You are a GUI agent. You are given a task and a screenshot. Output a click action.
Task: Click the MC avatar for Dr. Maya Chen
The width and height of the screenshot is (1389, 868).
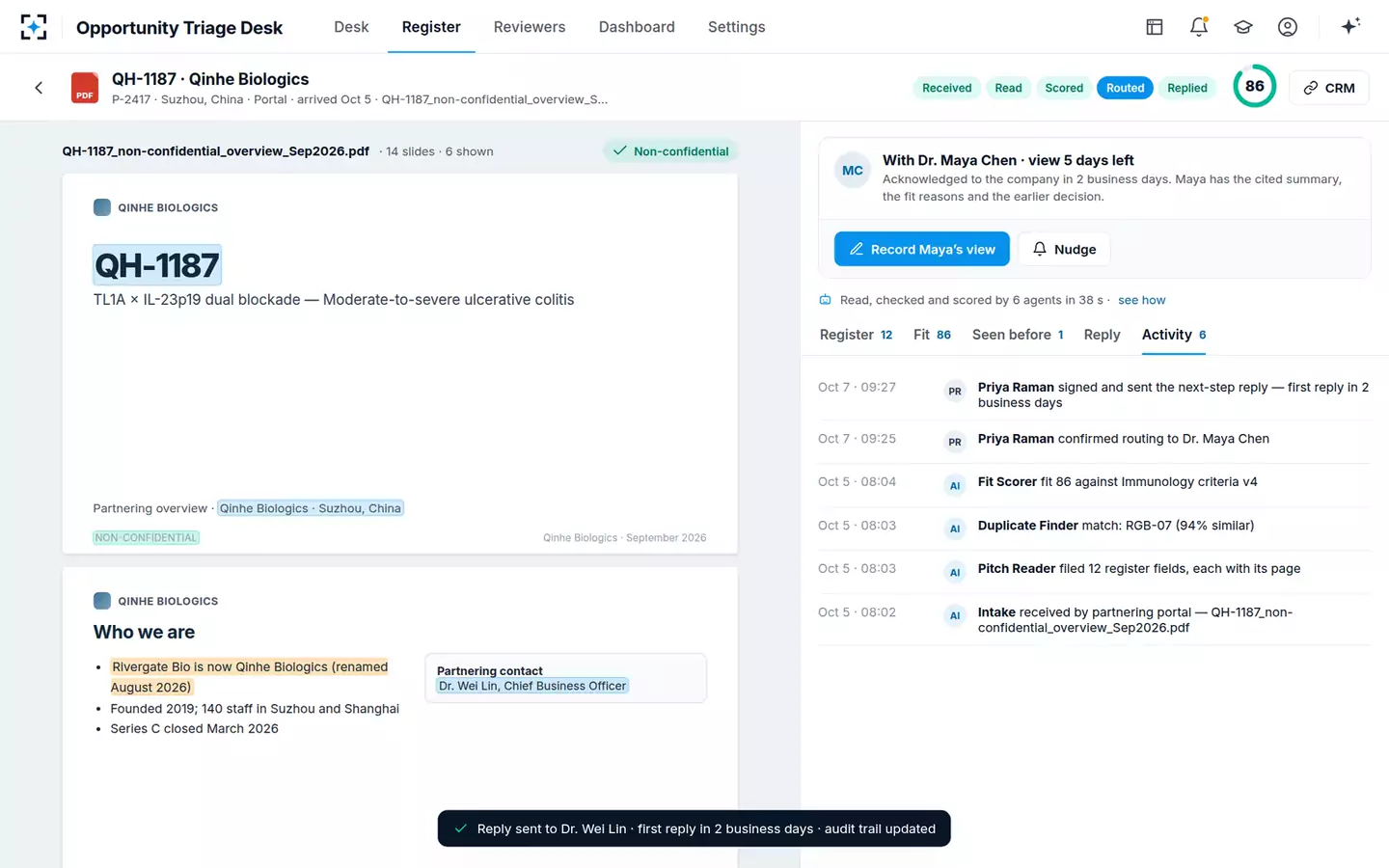pyautogui.click(x=853, y=171)
